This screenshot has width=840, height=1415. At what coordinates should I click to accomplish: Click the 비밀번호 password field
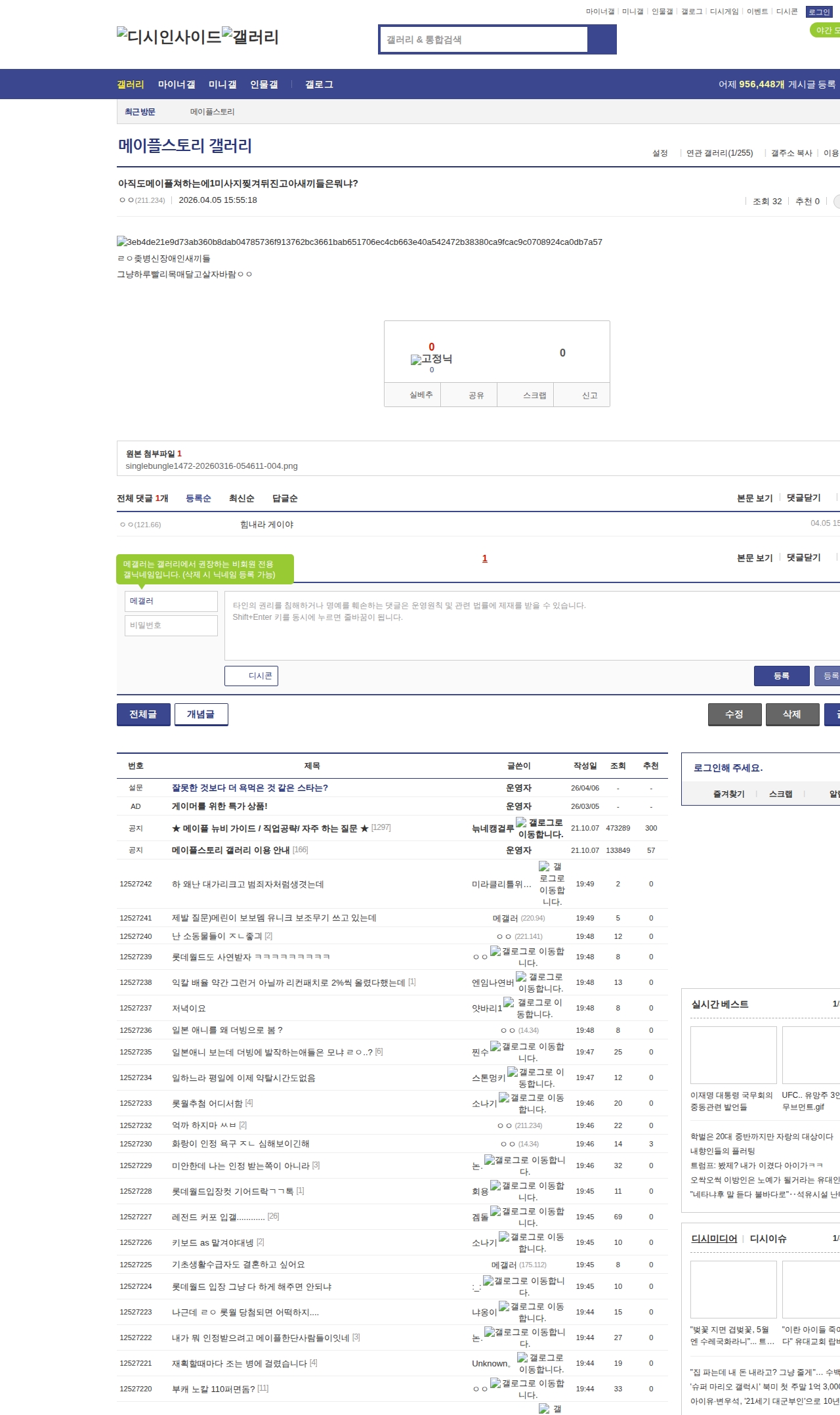(171, 625)
